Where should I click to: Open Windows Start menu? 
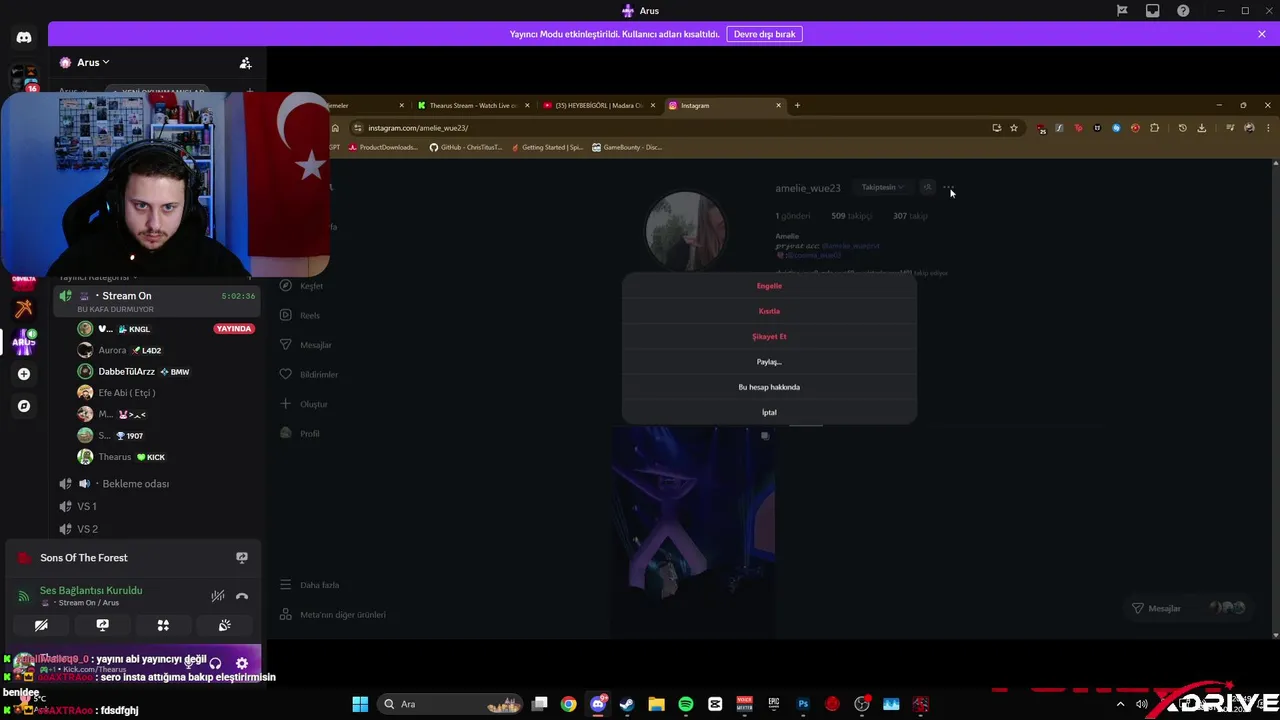pos(360,704)
